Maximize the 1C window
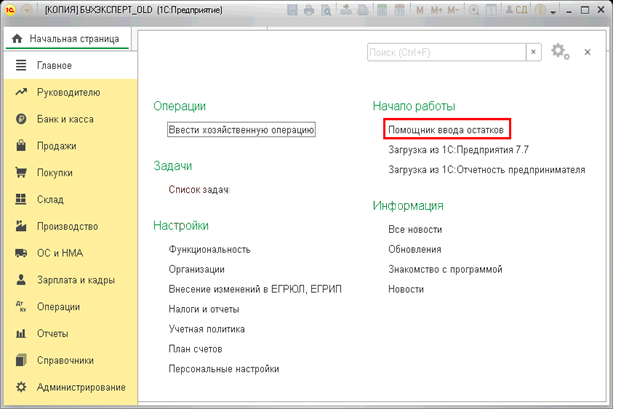Image resolution: width=617 pixels, height=409 pixels. (x=585, y=10)
